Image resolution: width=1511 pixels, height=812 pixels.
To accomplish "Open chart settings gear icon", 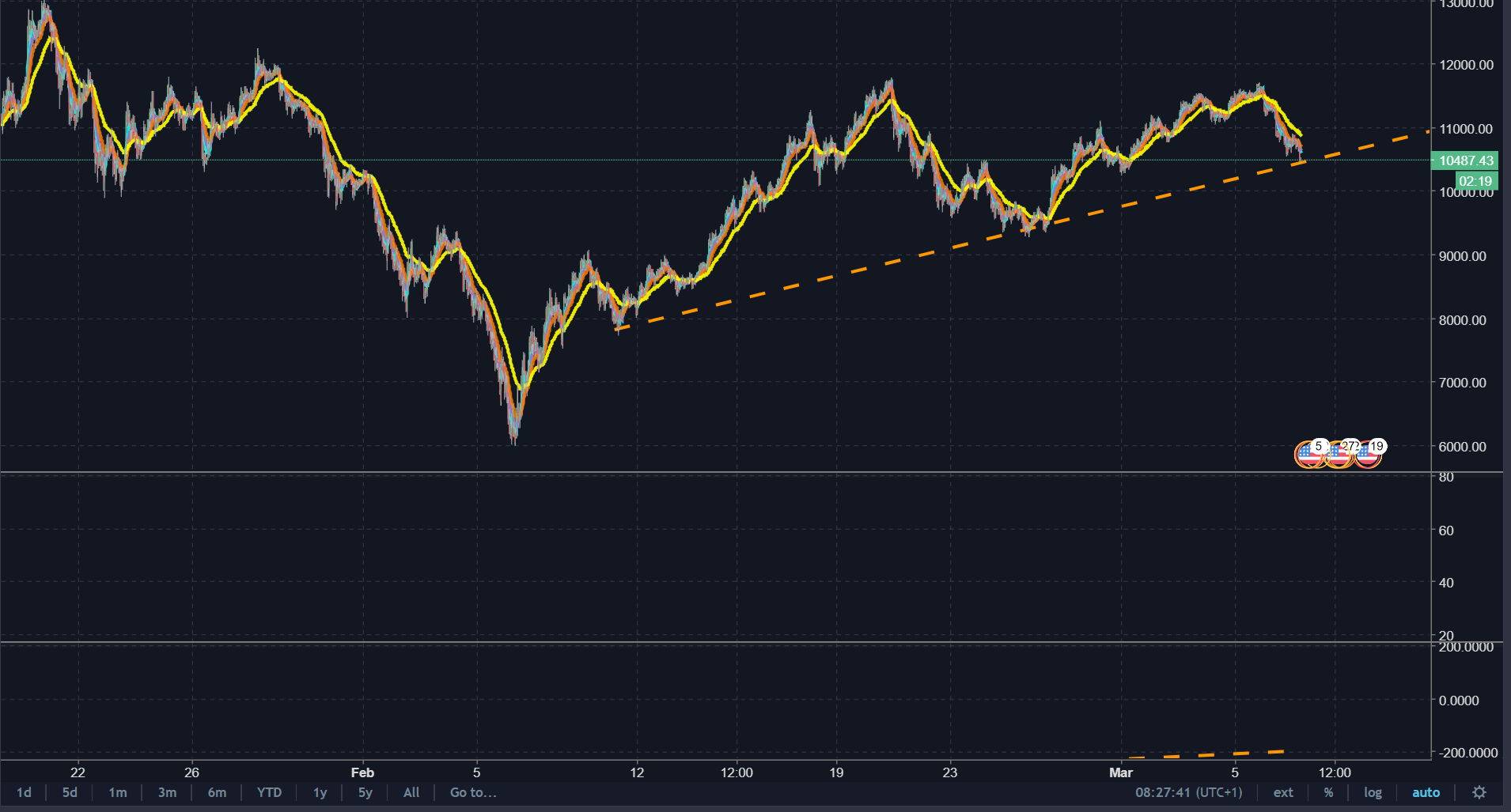I will tap(1479, 792).
